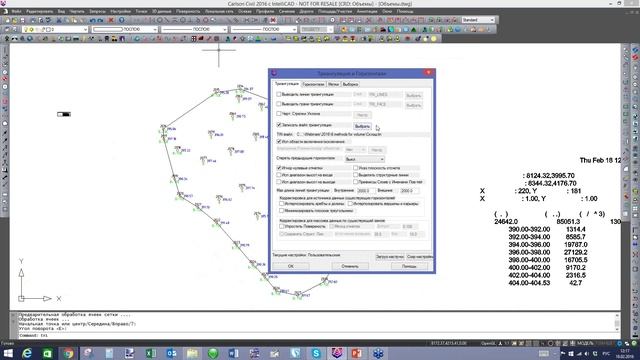Click the Cut scissors icon in the toolbar
This screenshot has height=360, width=640.
tap(59, 20)
